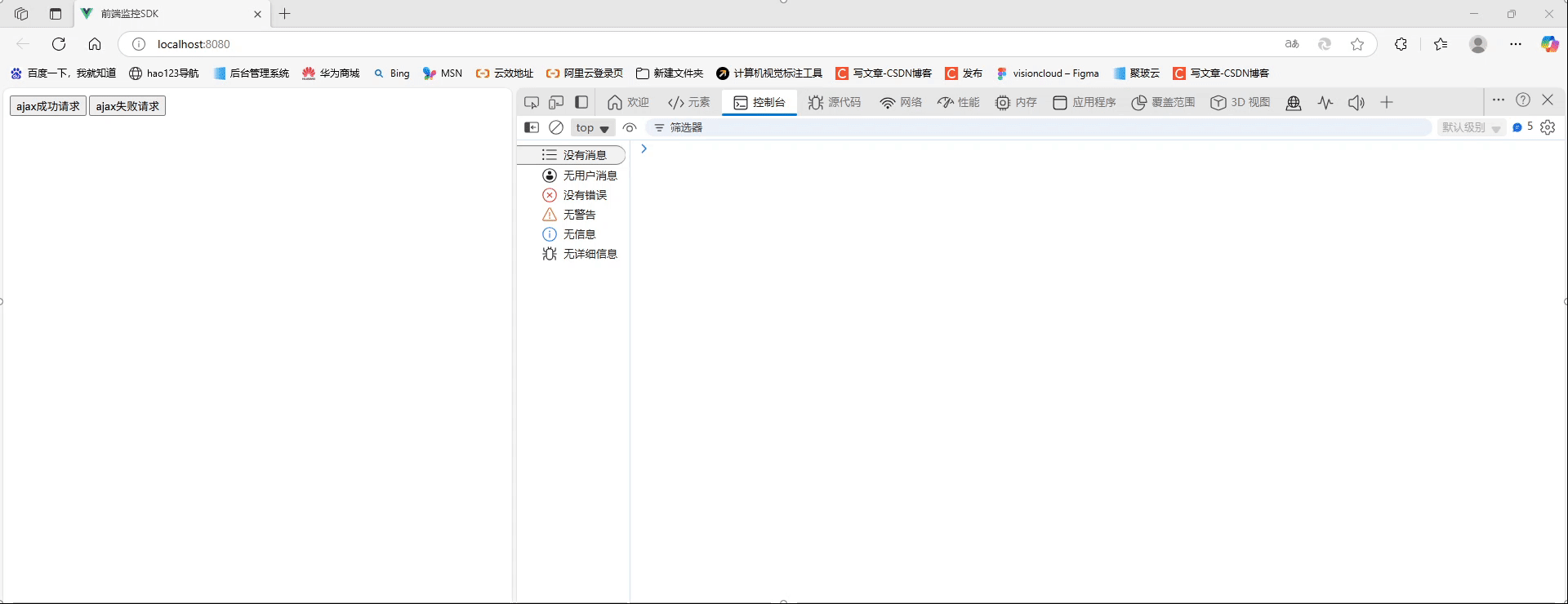Switch to the 控制台 tab

759,102
